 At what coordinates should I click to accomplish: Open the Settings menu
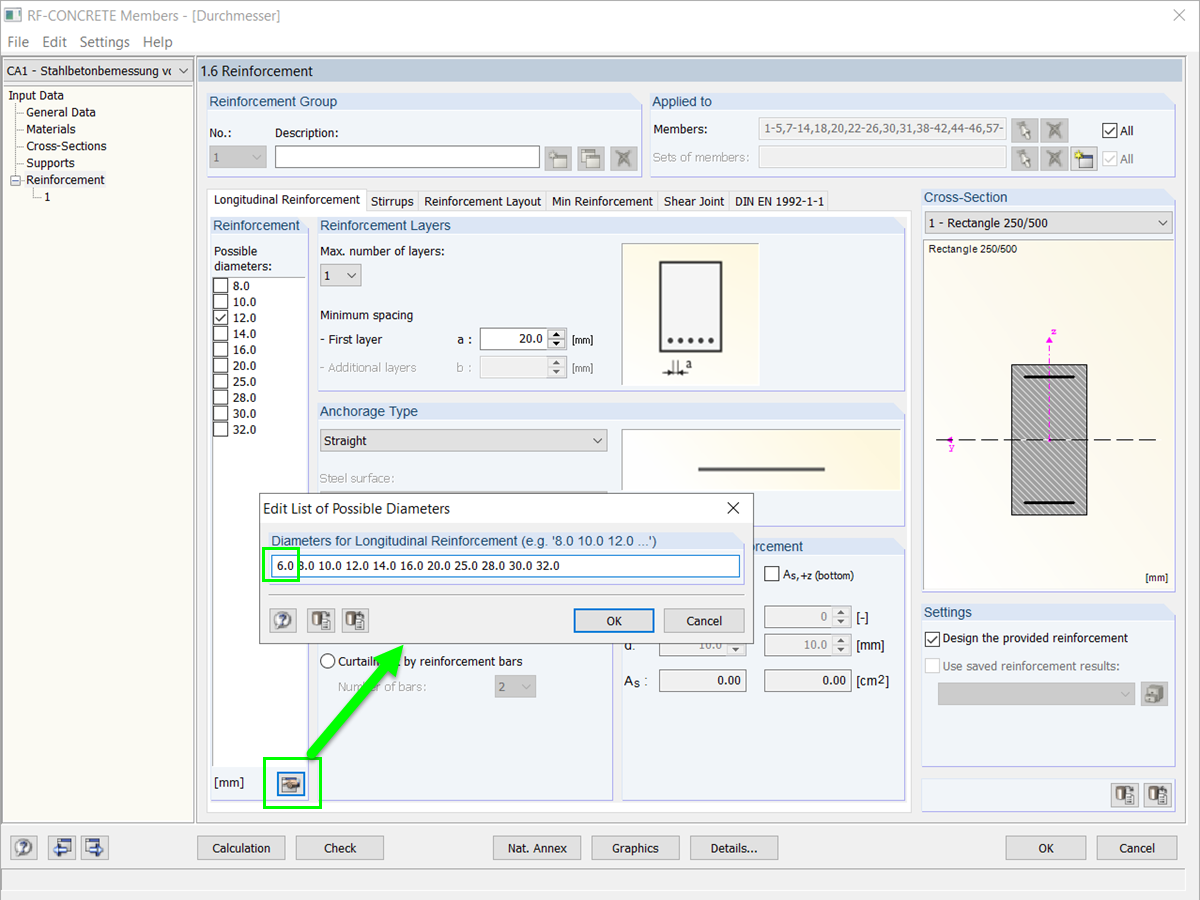pyautogui.click(x=105, y=42)
